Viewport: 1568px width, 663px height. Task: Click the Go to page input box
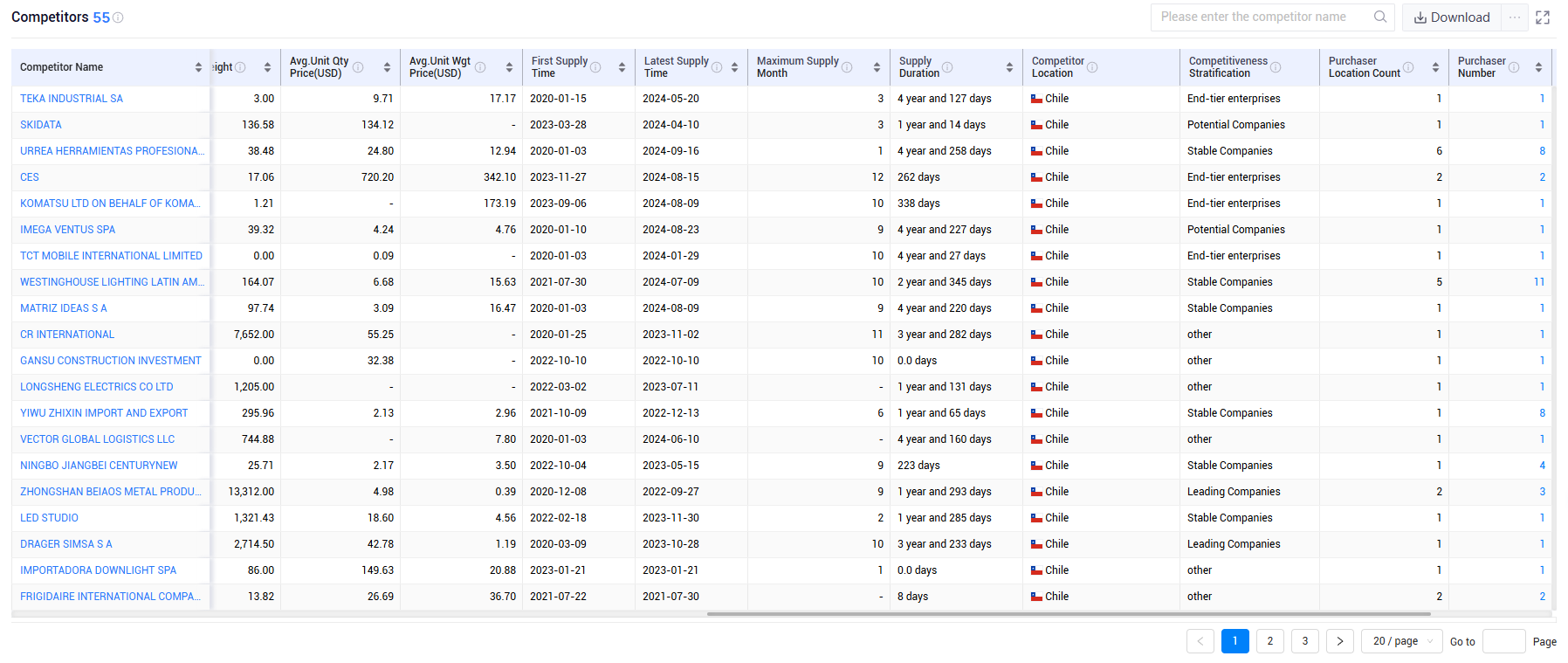pyautogui.click(x=1504, y=641)
